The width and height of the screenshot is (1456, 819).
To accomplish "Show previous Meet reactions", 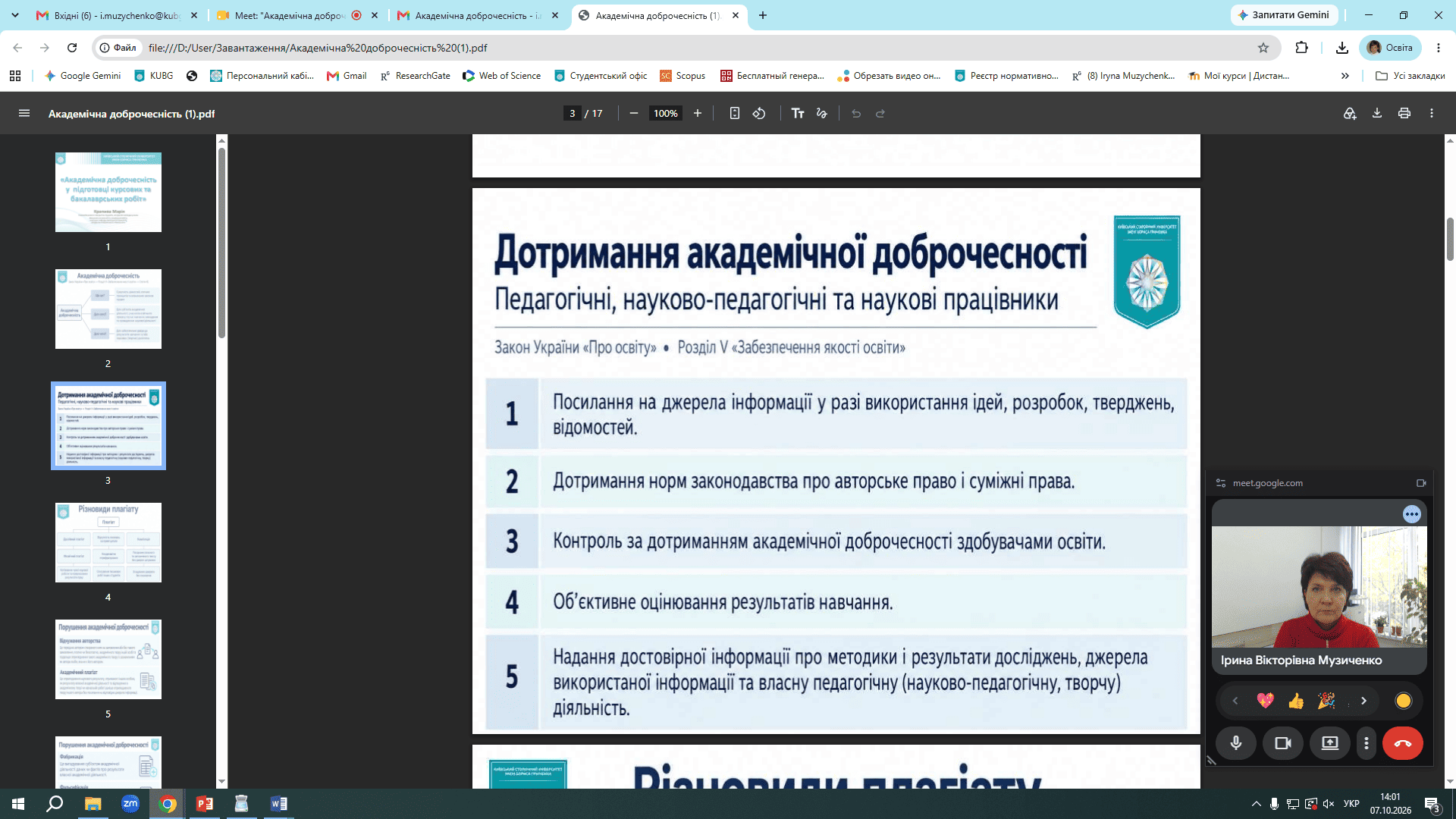I will 1235,701.
